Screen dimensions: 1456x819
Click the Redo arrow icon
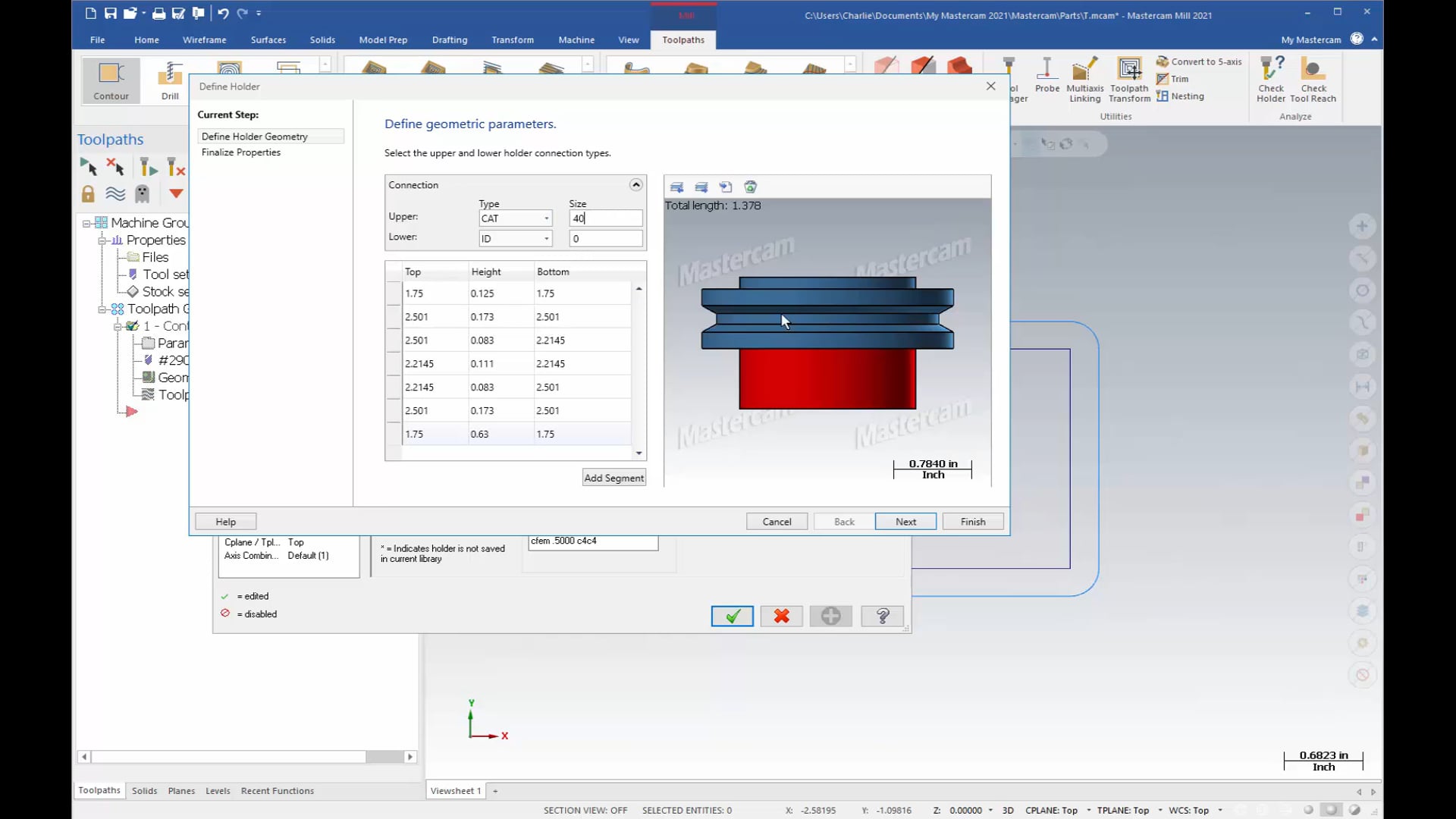click(x=242, y=13)
